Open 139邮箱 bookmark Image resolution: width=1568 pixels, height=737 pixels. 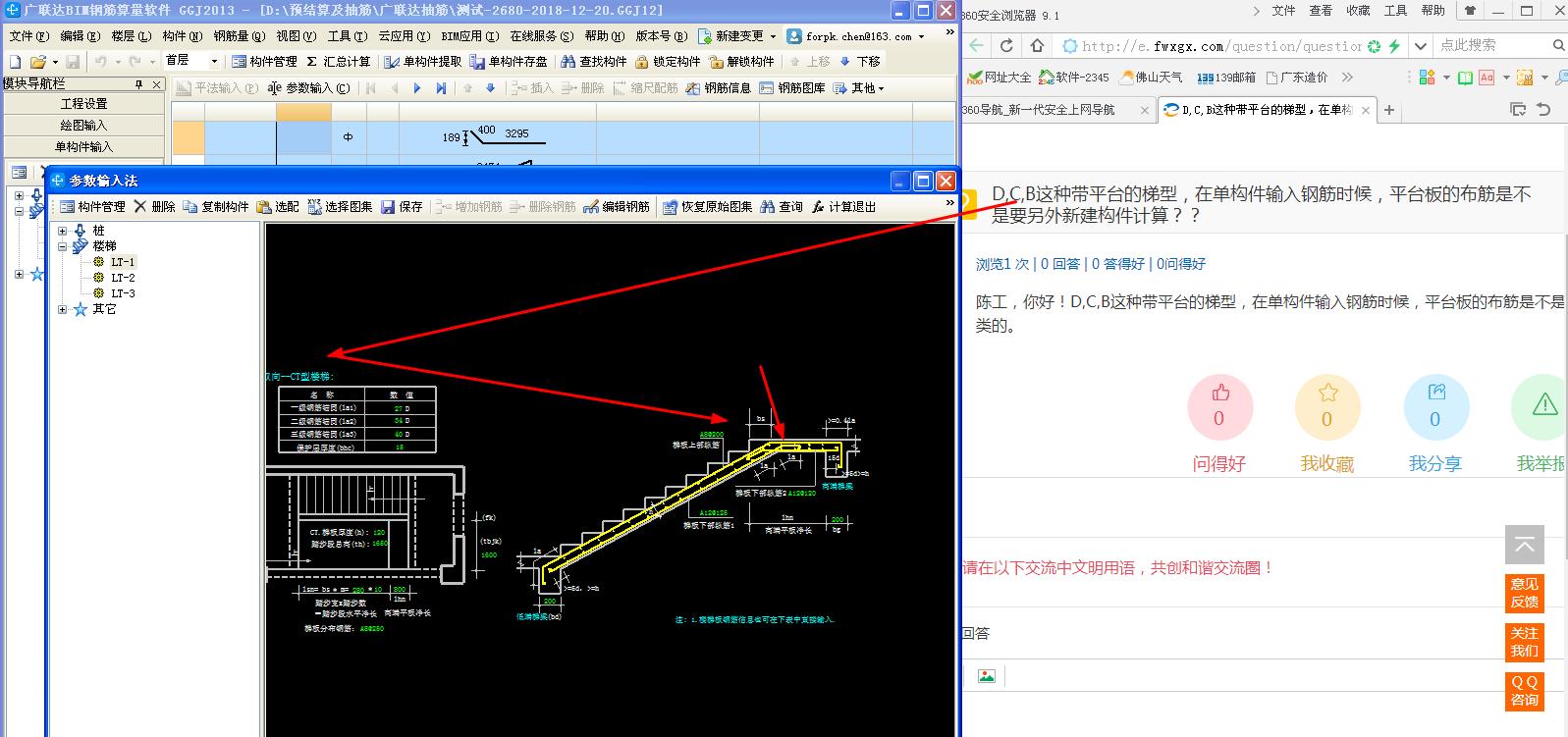(1226, 78)
